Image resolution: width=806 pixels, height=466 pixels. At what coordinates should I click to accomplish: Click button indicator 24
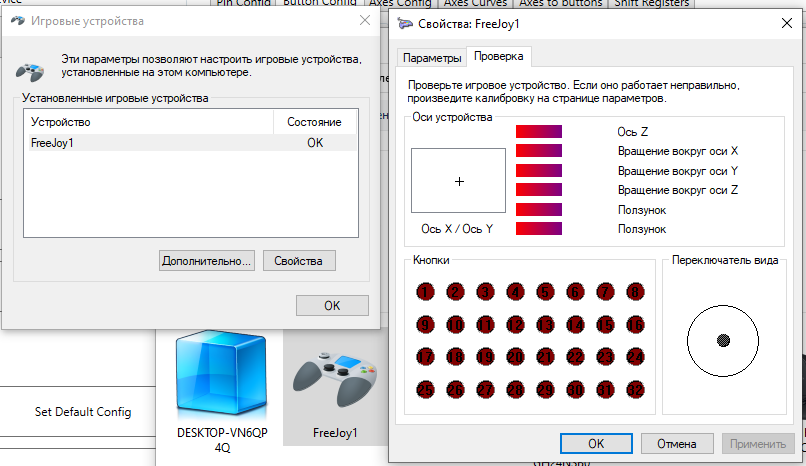pyautogui.click(x=635, y=357)
